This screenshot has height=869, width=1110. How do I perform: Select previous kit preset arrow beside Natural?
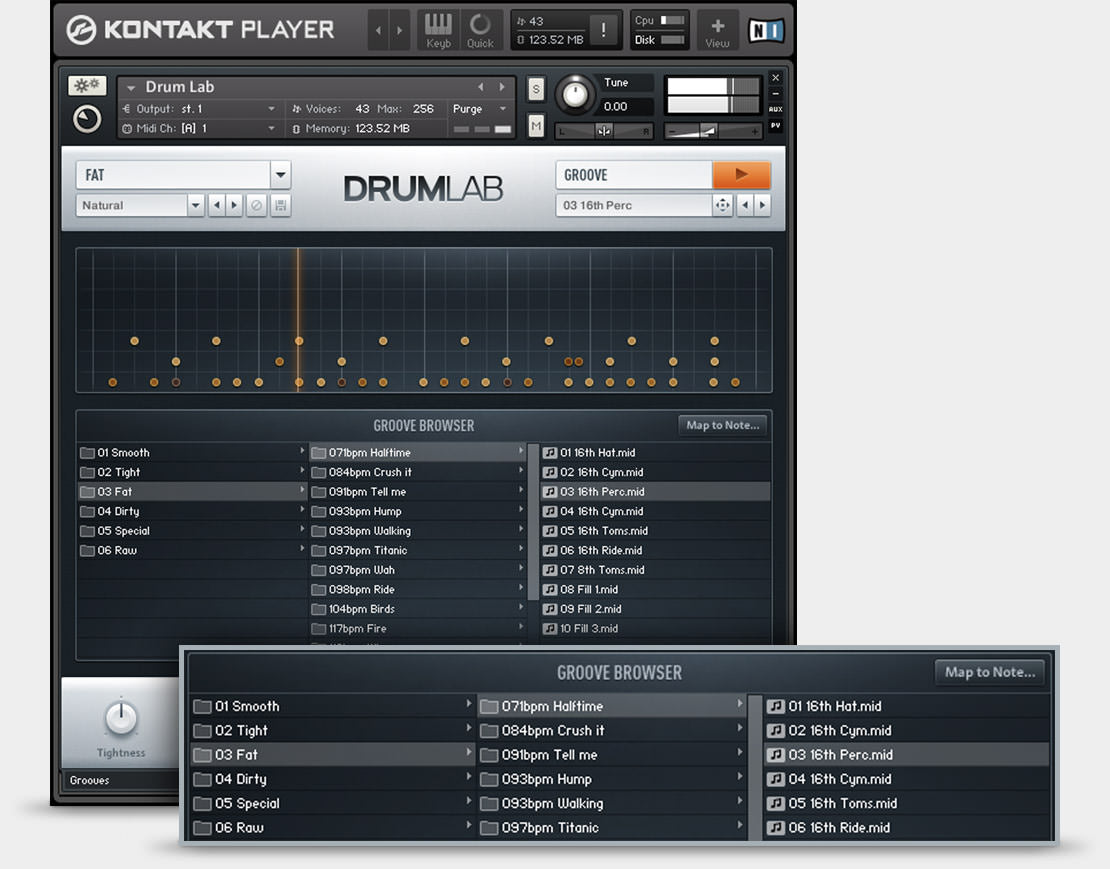click(x=217, y=205)
